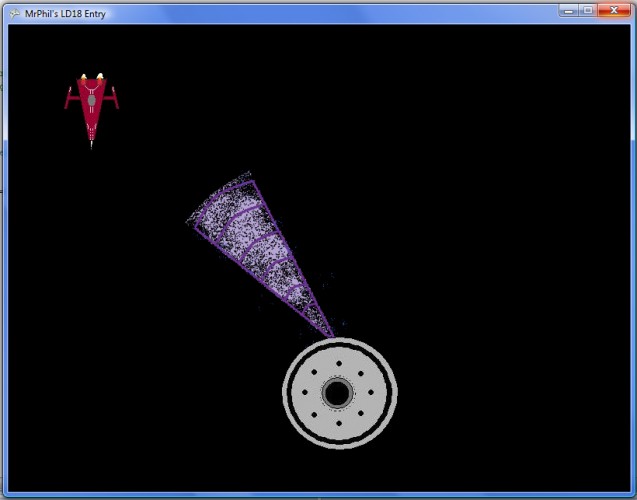Minimize the MrPhil's LD18 Entry window
Viewport: 637px width, 500px height.
(x=569, y=11)
